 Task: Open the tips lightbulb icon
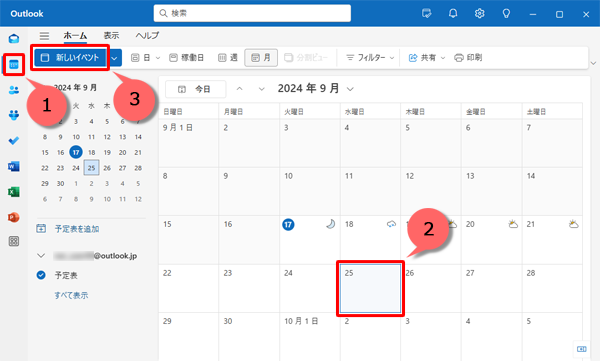pos(506,14)
